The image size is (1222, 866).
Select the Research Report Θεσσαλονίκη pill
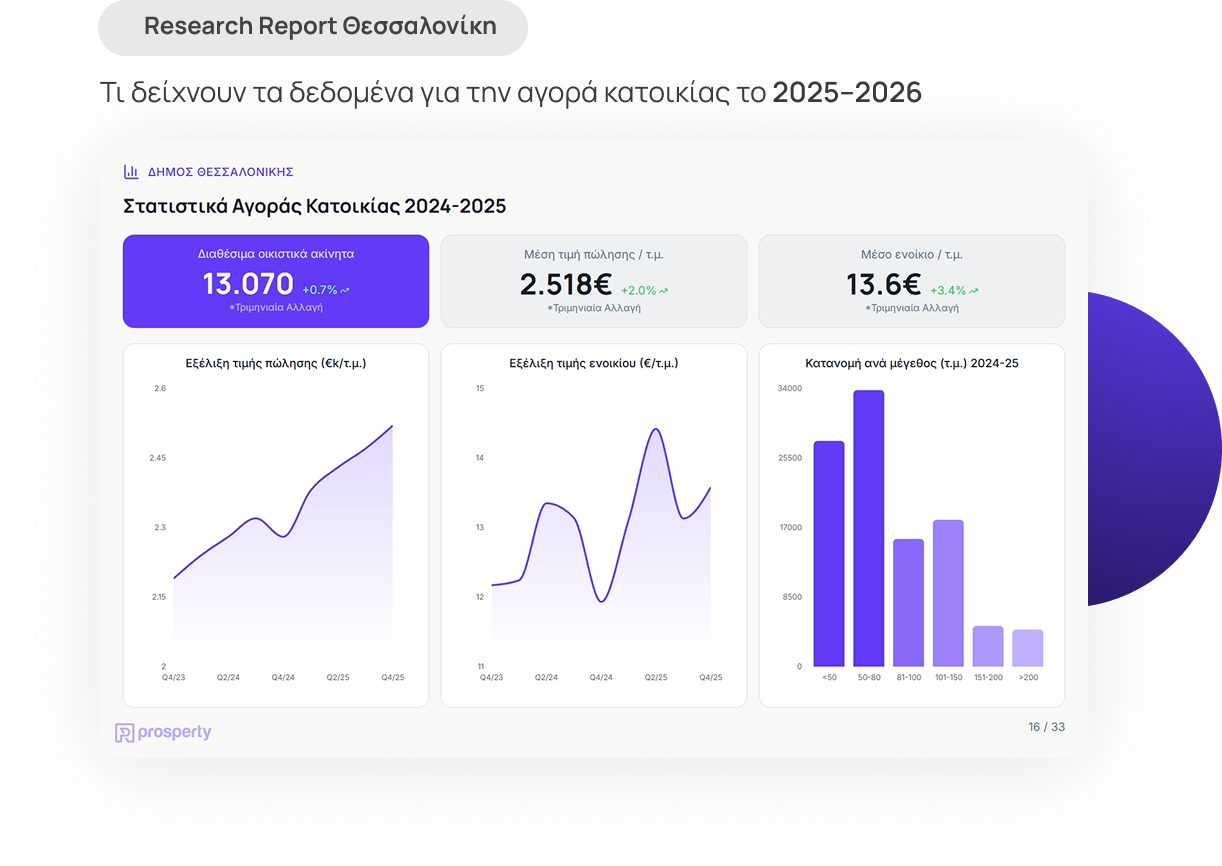click(x=312, y=27)
